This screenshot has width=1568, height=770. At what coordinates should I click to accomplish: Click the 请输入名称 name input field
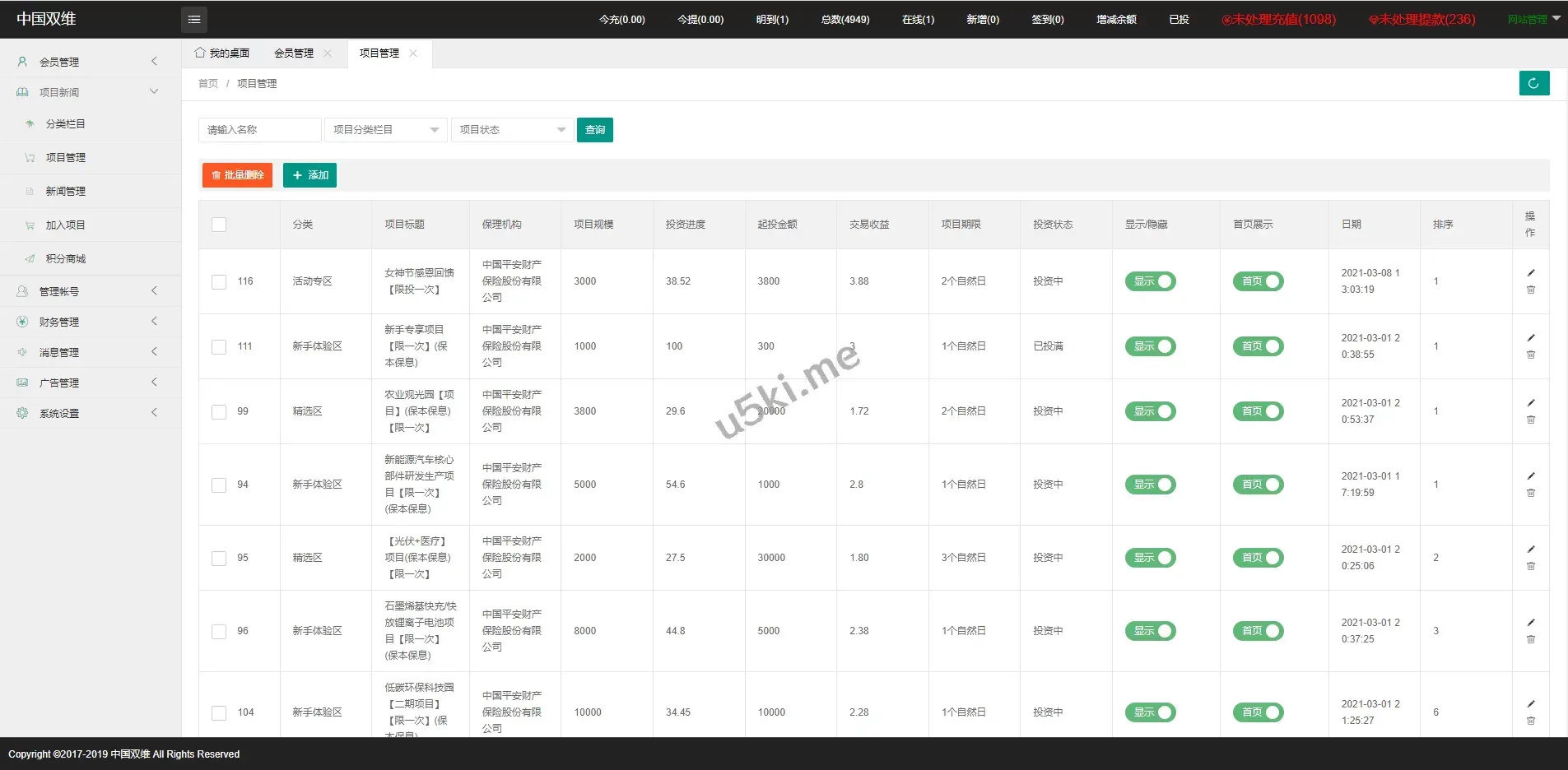(x=259, y=130)
